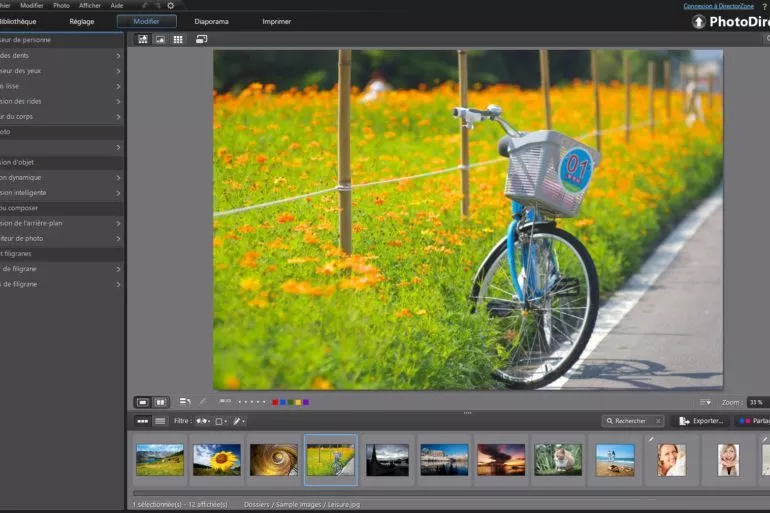Select the cat in grass thumbnail
This screenshot has height=513, width=770.
coord(558,460)
